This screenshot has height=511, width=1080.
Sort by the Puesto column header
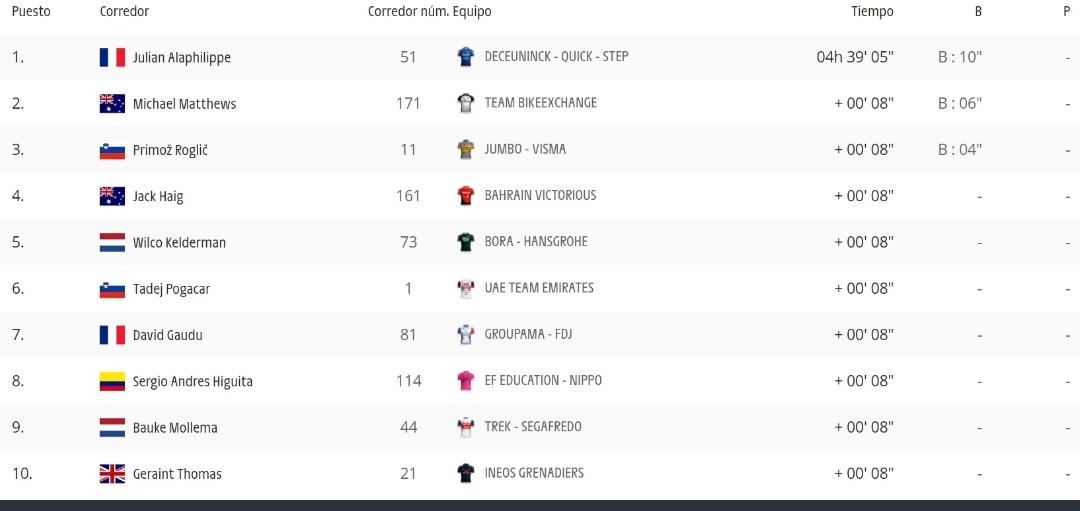[x=31, y=12]
